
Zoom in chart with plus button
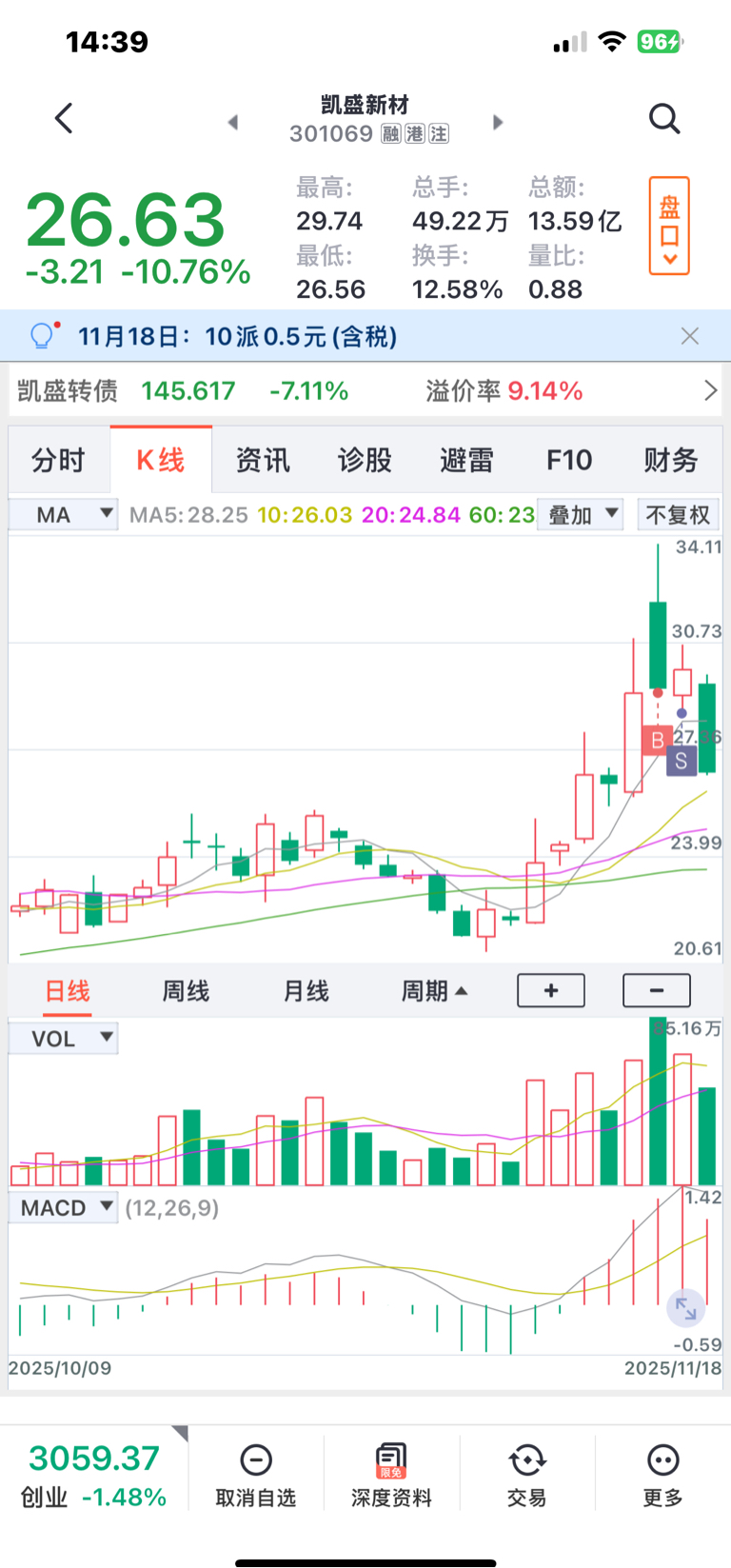pyautogui.click(x=551, y=990)
